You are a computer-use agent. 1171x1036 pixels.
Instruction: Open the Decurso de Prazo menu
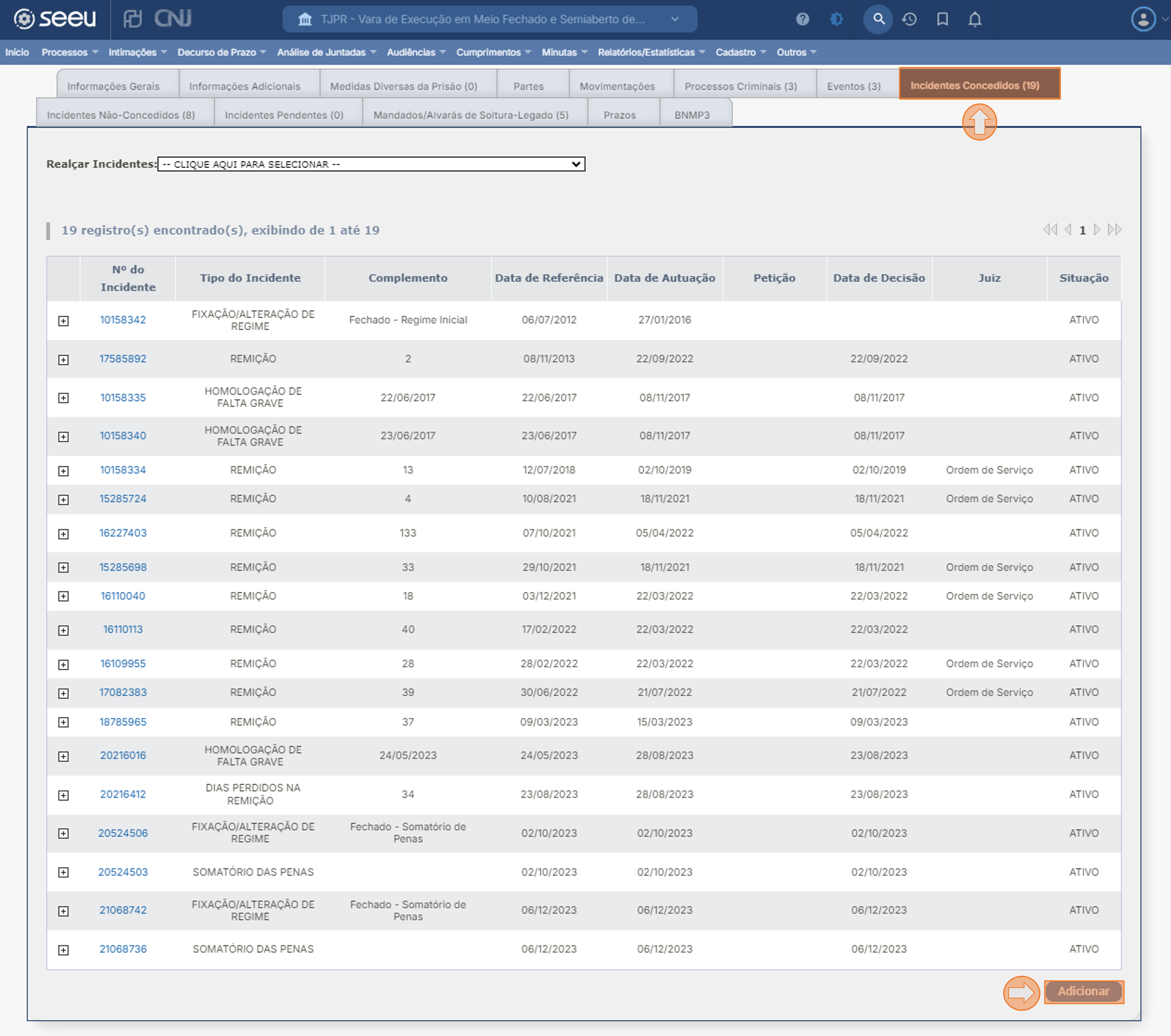click(x=222, y=52)
